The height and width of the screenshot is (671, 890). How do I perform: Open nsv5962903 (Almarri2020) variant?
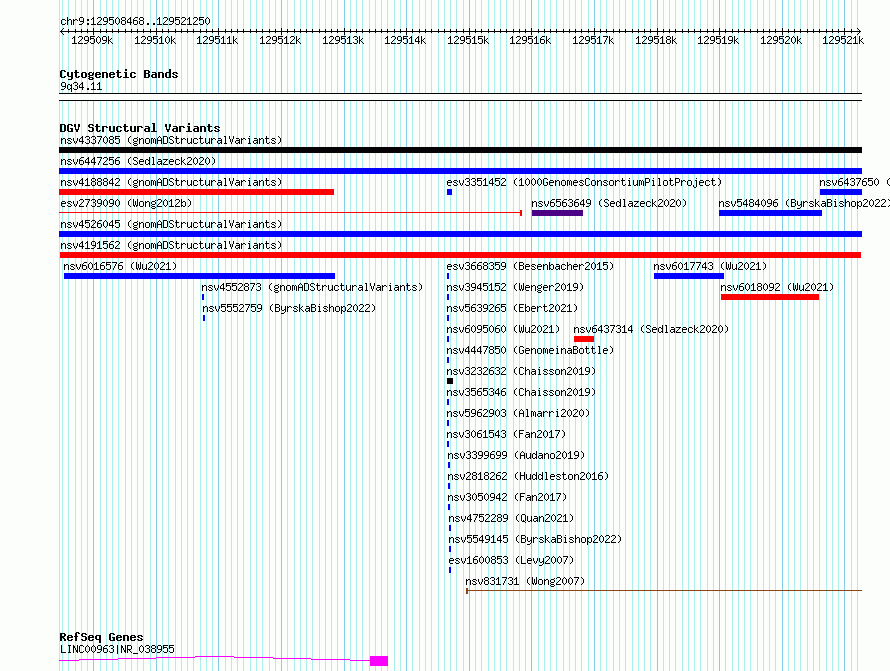click(x=518, y=413)
